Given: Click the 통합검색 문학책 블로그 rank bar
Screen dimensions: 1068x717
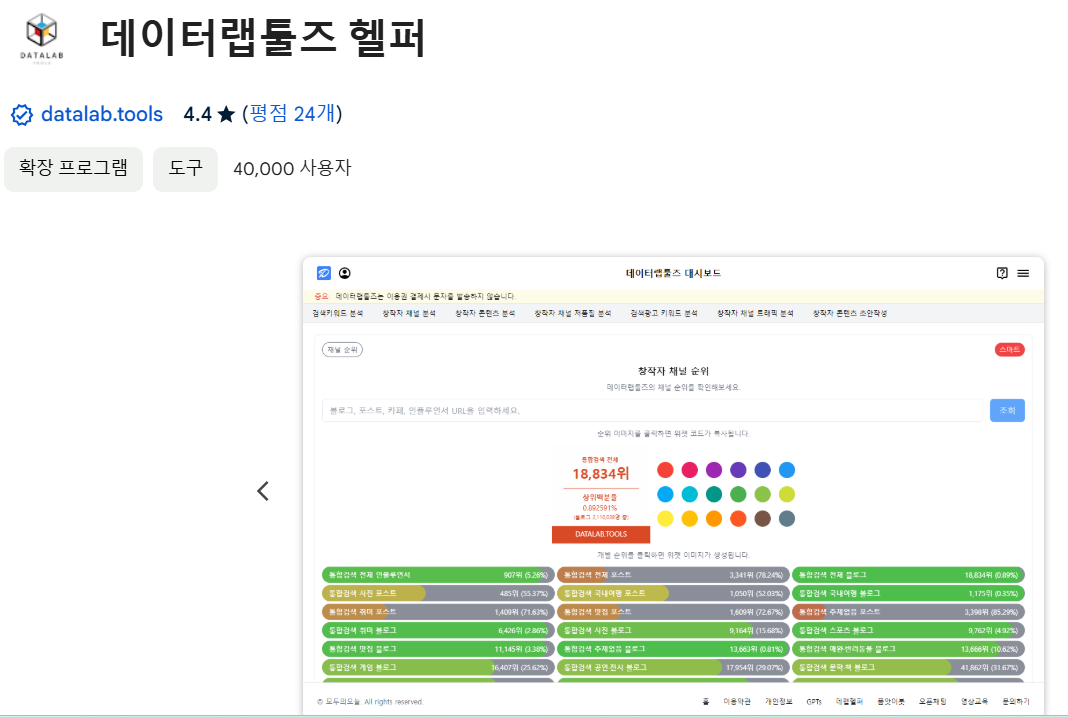Looking at the screenshot, I should pos(909,667).
